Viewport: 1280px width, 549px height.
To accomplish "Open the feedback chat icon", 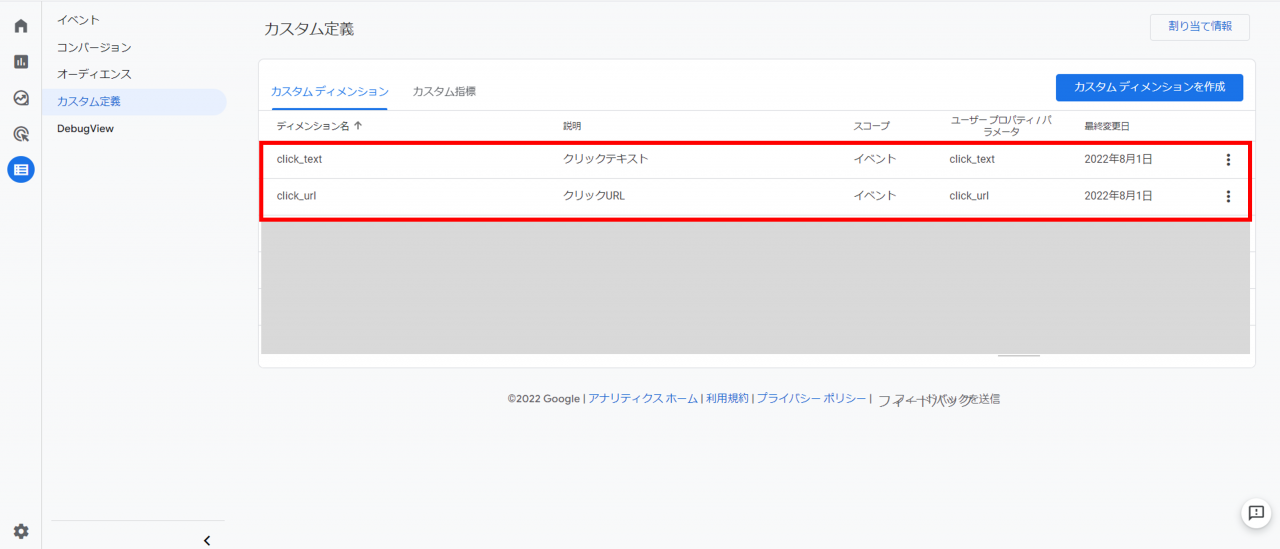I will 1256,512.
